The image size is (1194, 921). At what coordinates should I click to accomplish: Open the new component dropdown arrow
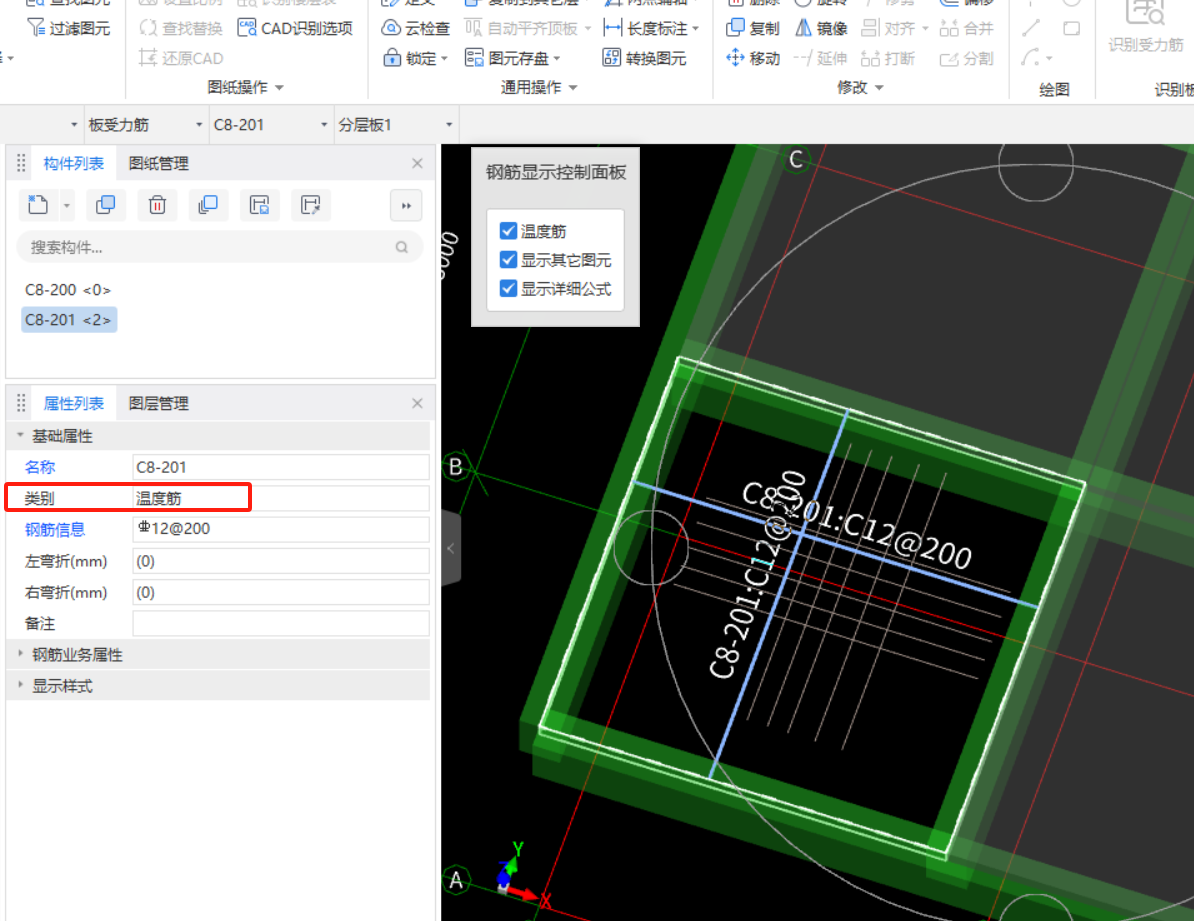[67, 206]
